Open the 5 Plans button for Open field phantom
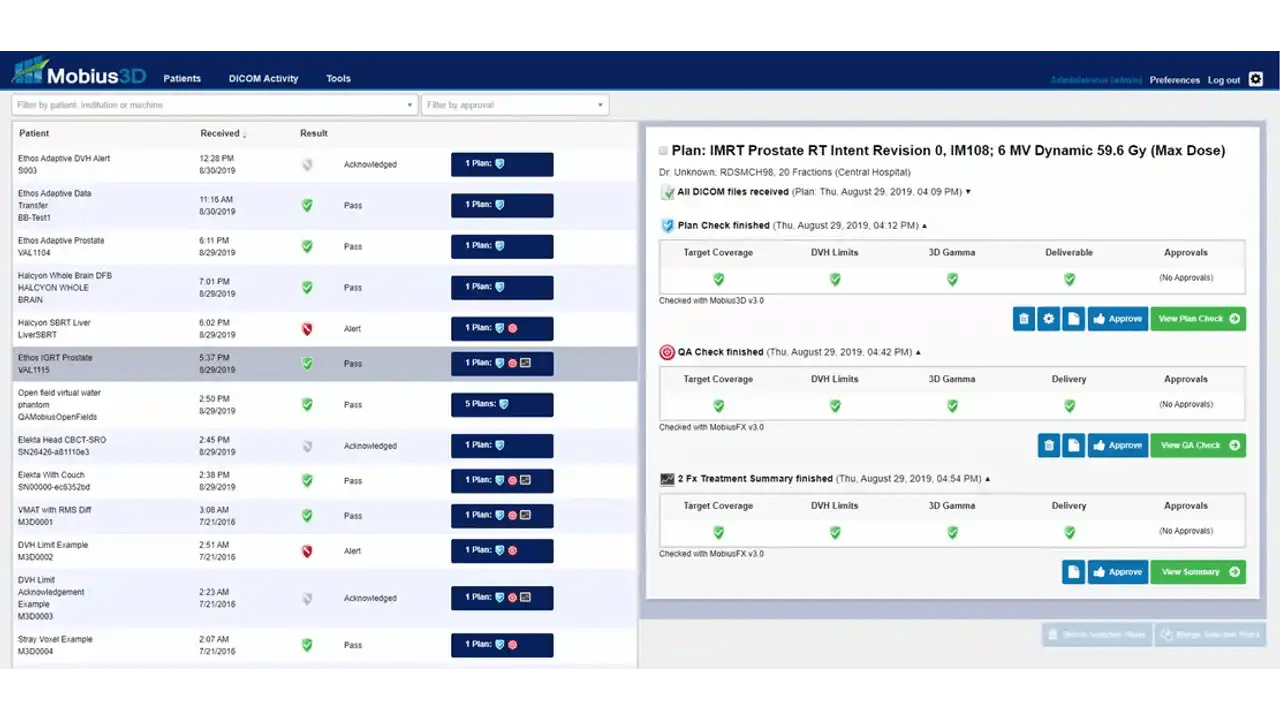 [502, 404]
